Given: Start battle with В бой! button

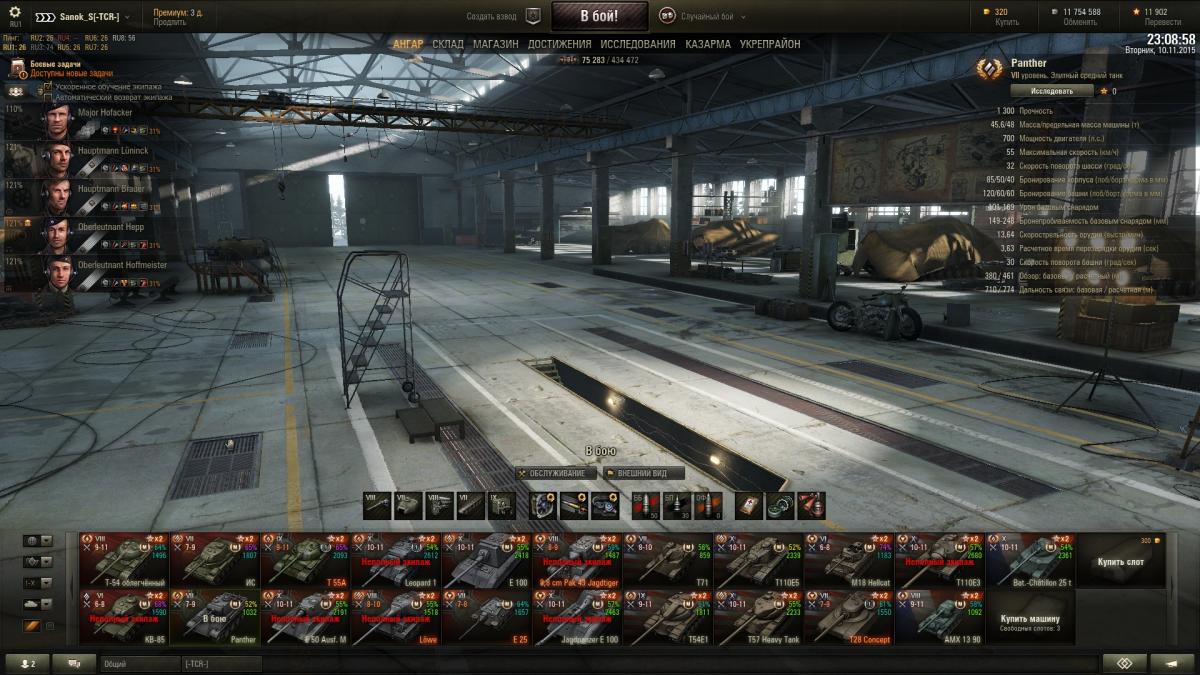Looking at the screenshot, I should coord(599,16).
